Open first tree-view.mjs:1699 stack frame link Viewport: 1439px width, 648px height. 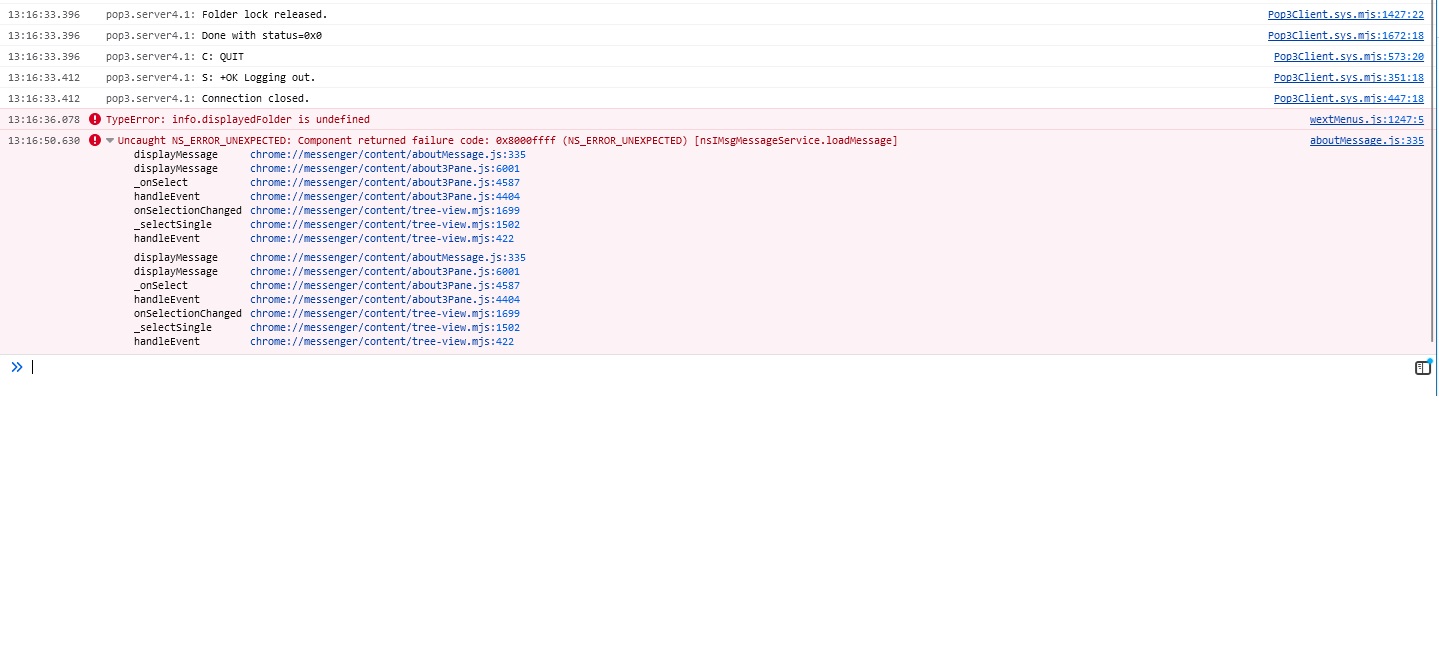(384, 210)
